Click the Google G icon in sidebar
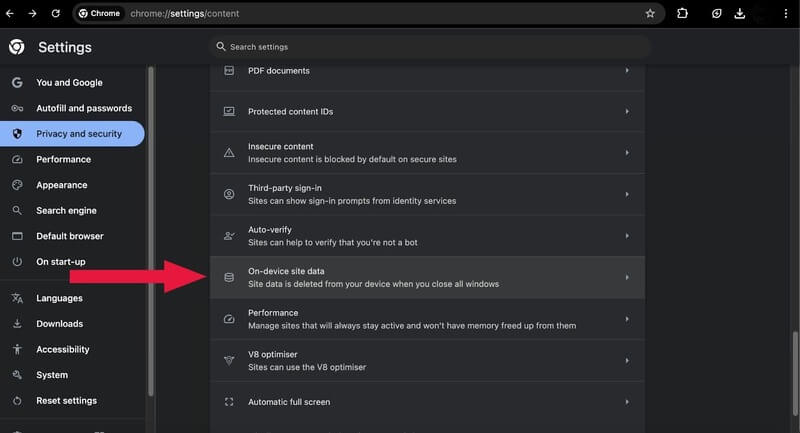 tap(17, 83)
